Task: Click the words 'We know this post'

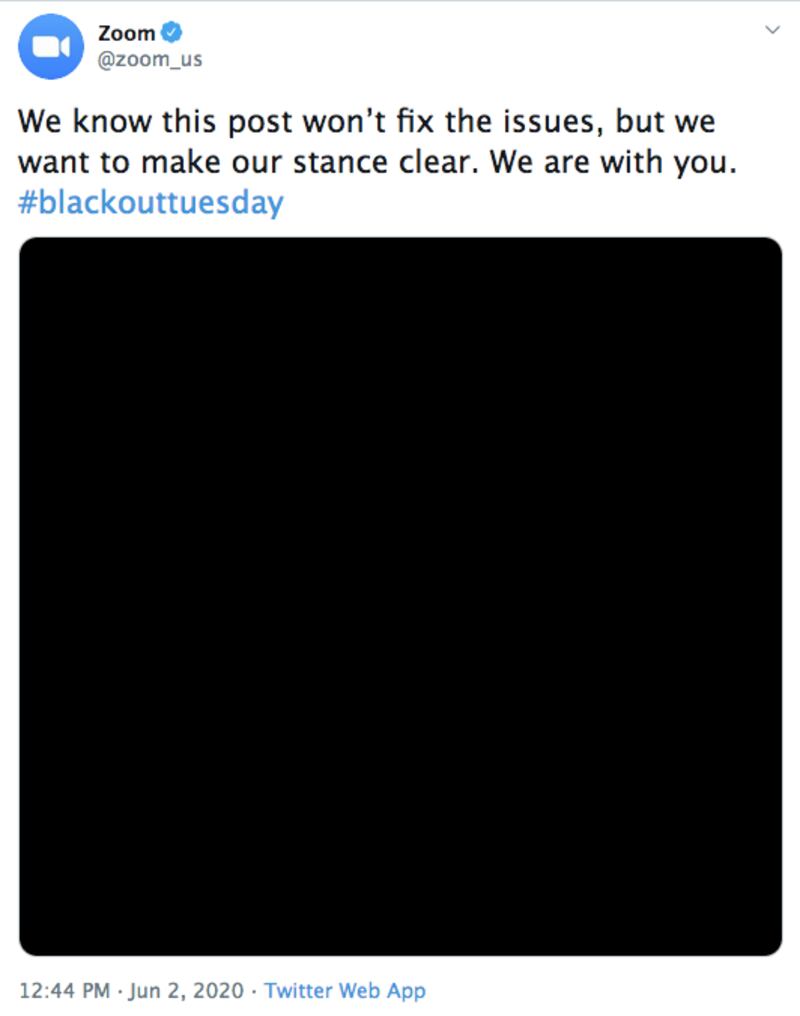Action: (x=148, y=122)
